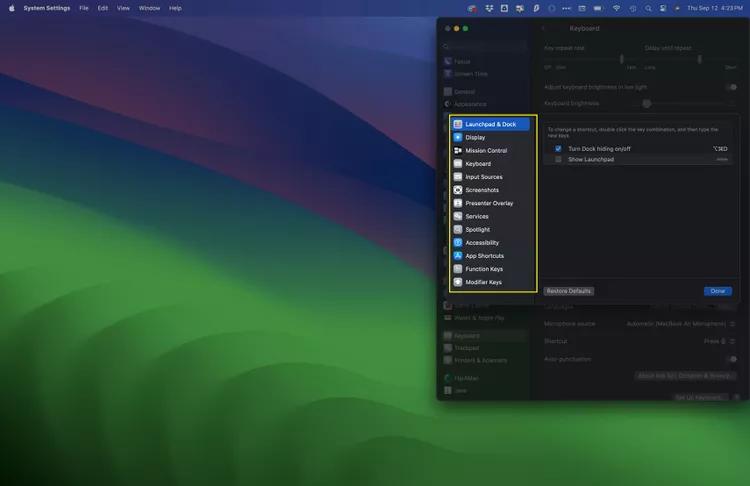Select Mission Control in the shortcuts list

coord(490,151)
